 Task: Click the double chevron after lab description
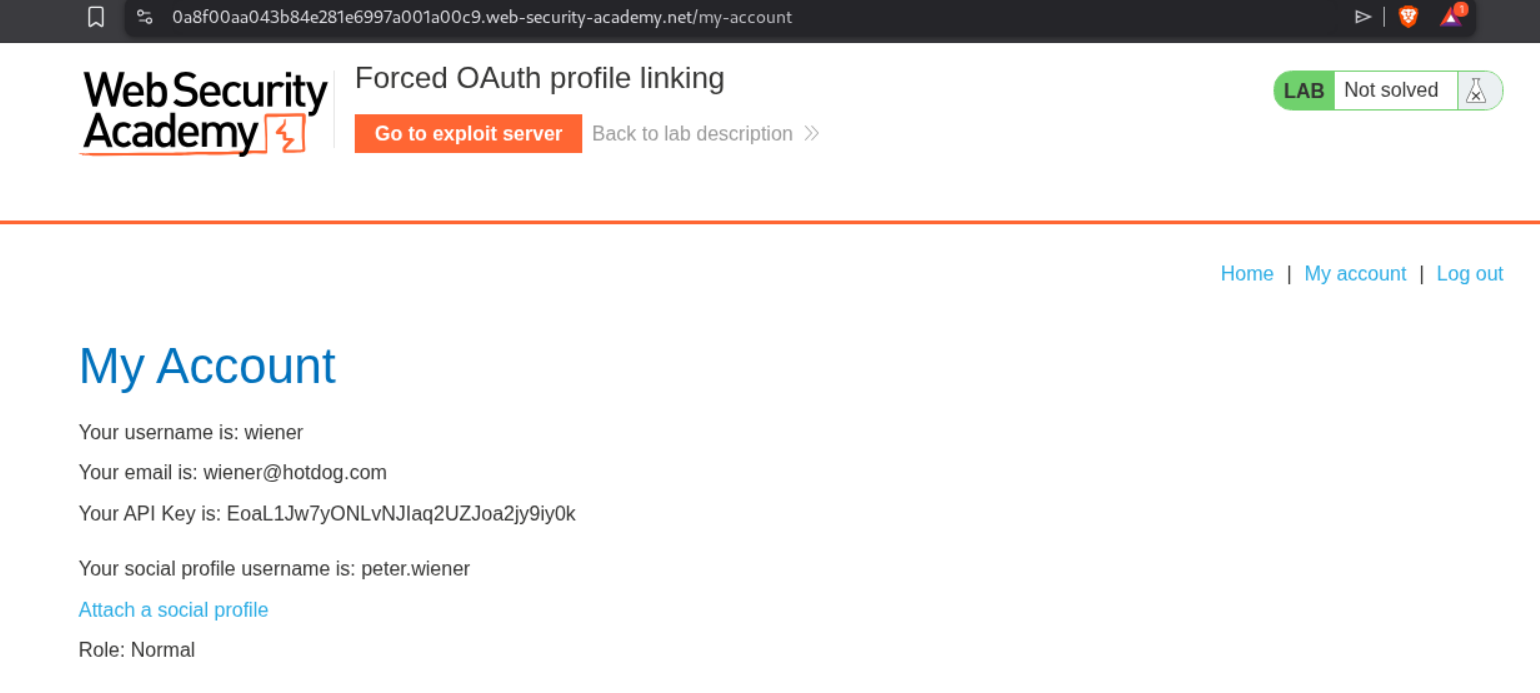click(x=811, y=134)
